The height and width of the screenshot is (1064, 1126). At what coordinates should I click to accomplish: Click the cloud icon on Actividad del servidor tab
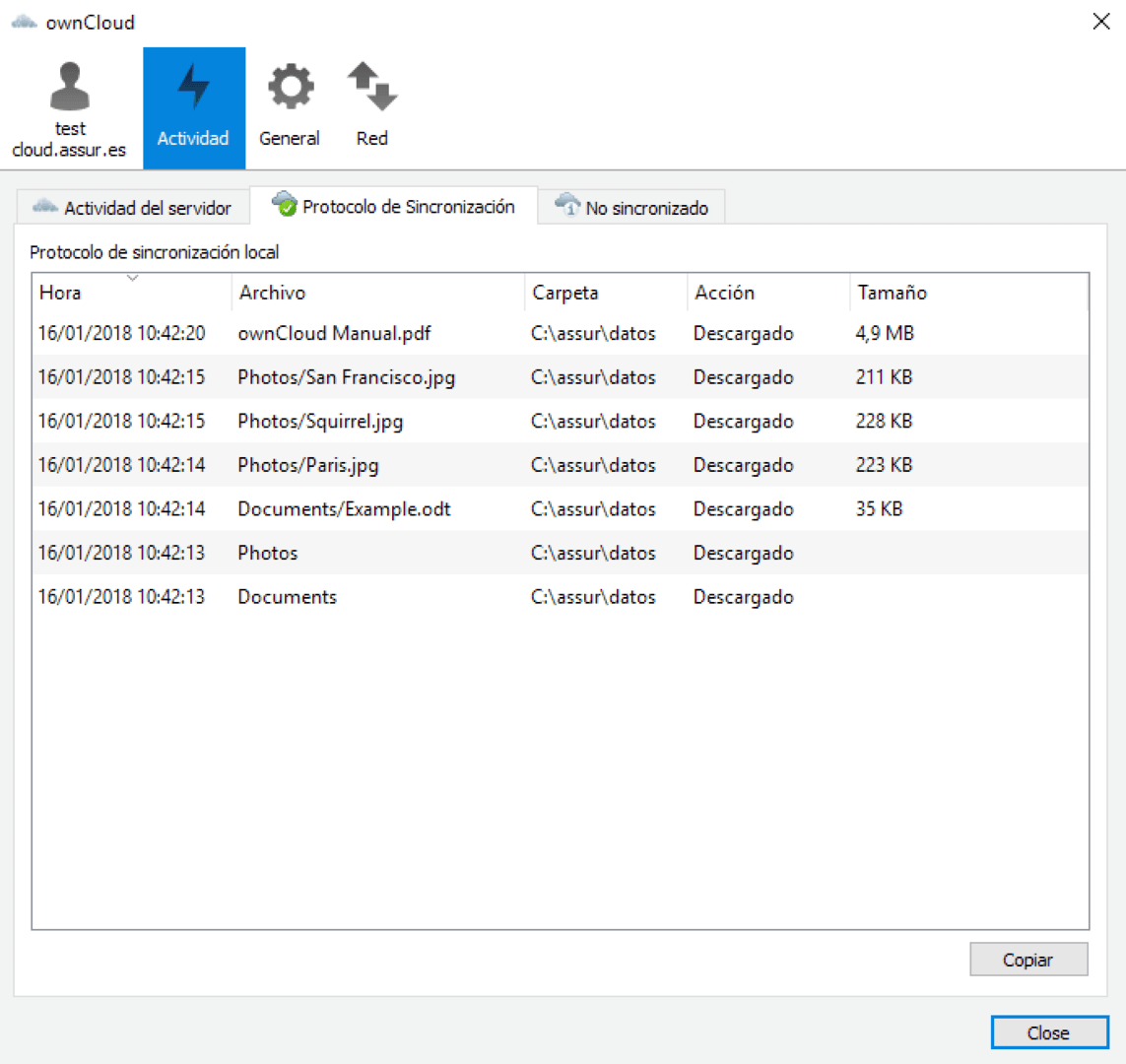[45, 207]
